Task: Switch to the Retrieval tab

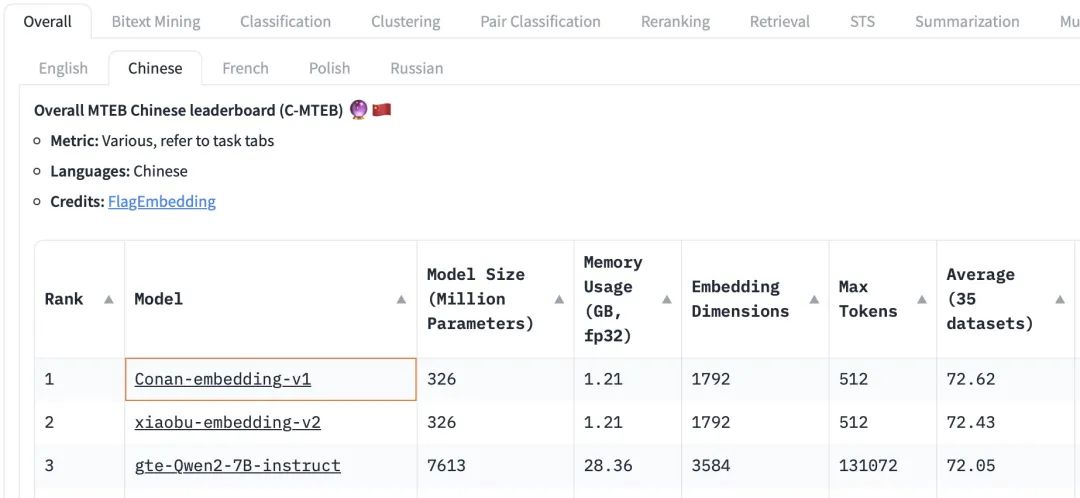Action: 779,21
